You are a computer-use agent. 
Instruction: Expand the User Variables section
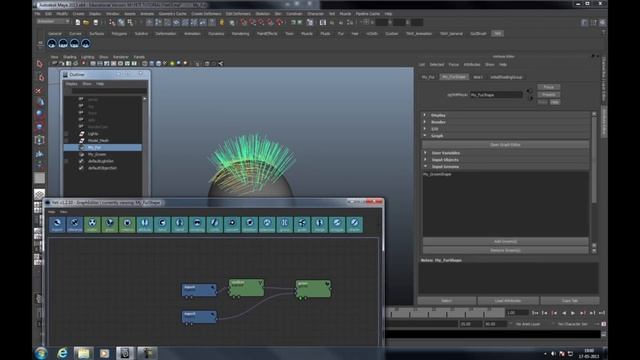[x=505, y=153]
